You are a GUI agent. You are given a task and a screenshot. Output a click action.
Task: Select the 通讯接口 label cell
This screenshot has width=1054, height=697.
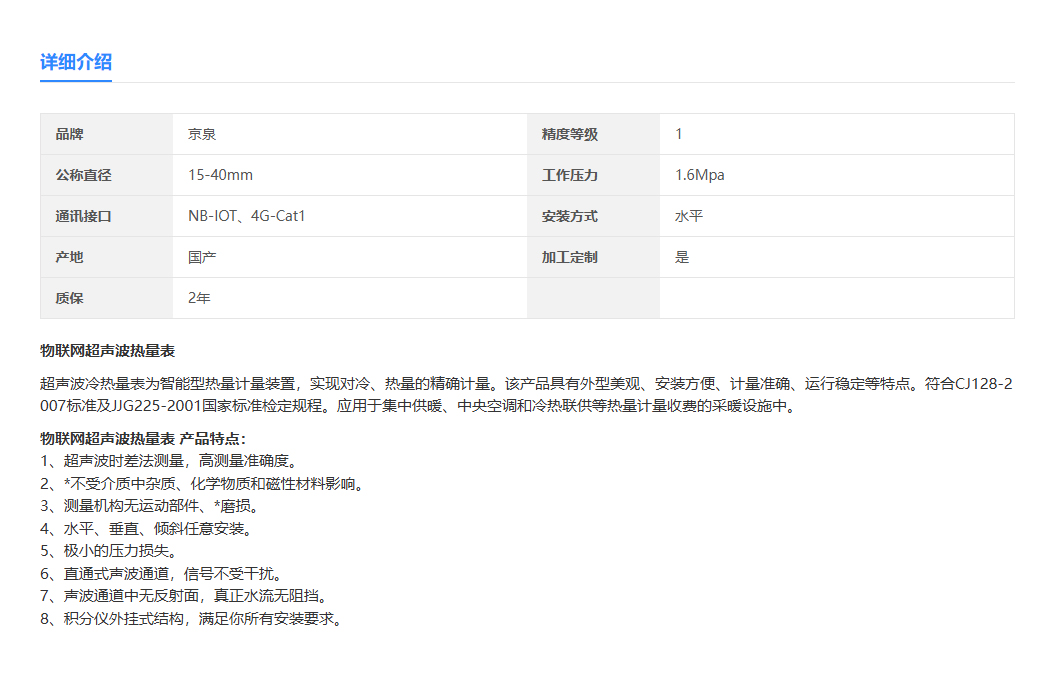(x=107, y=216)
